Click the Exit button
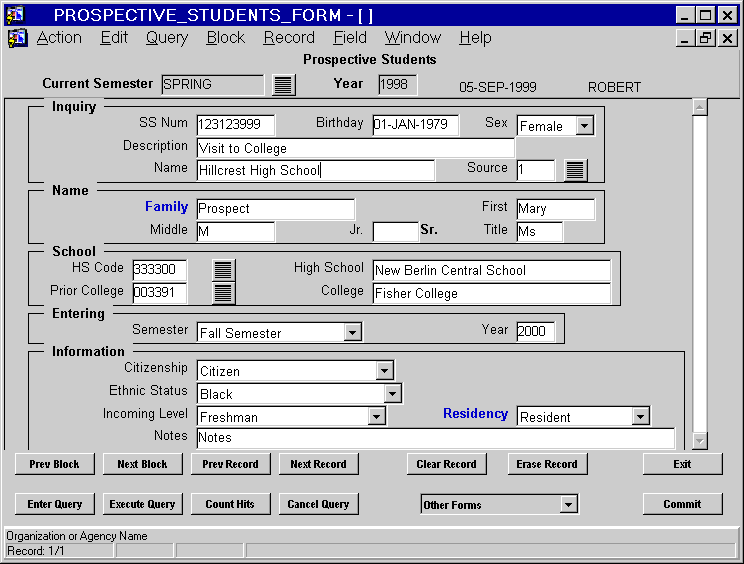Viewport: 744px width, 564px height. point(682,464)
